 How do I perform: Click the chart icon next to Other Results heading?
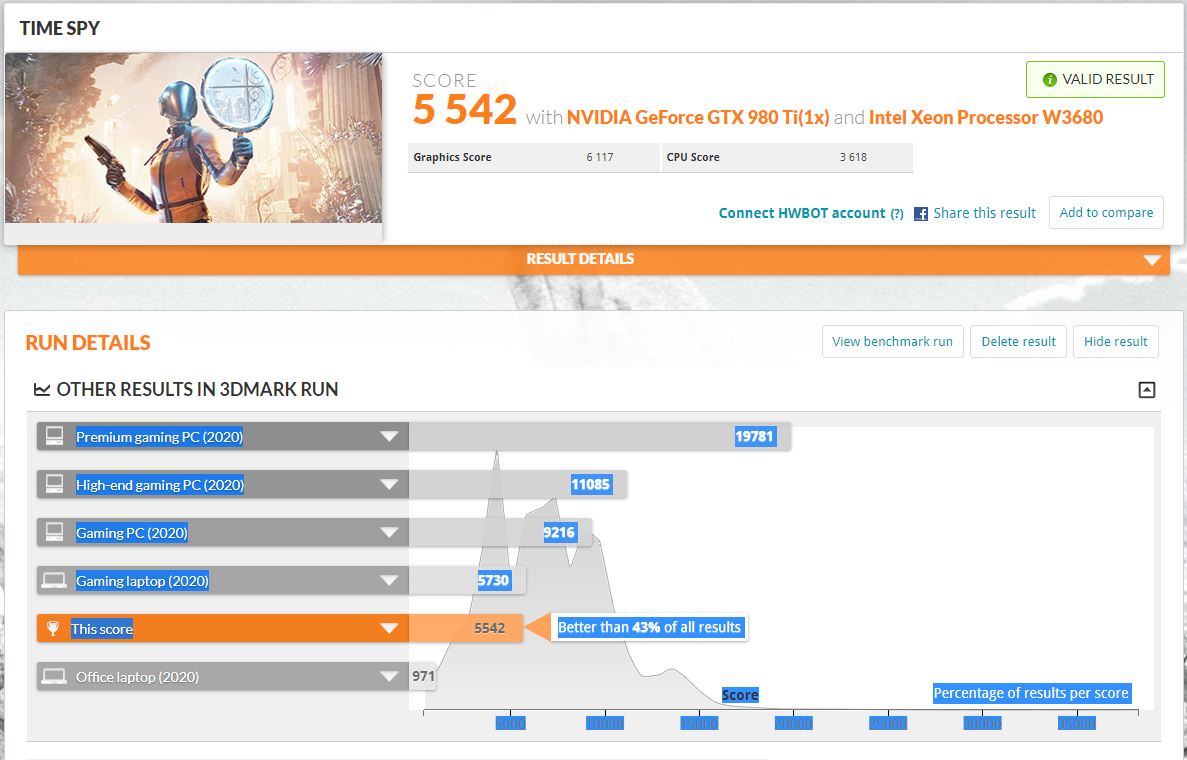(x=42, y=390)
